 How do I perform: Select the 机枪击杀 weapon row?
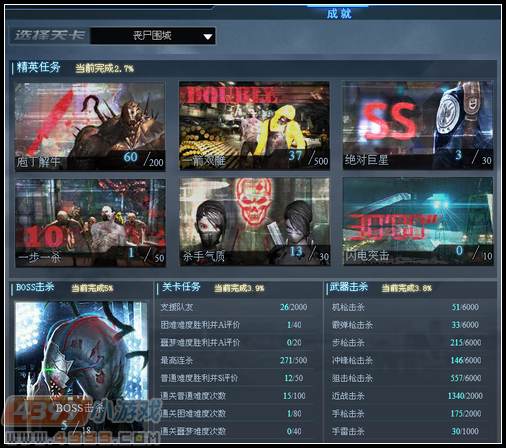coord(407,307)
